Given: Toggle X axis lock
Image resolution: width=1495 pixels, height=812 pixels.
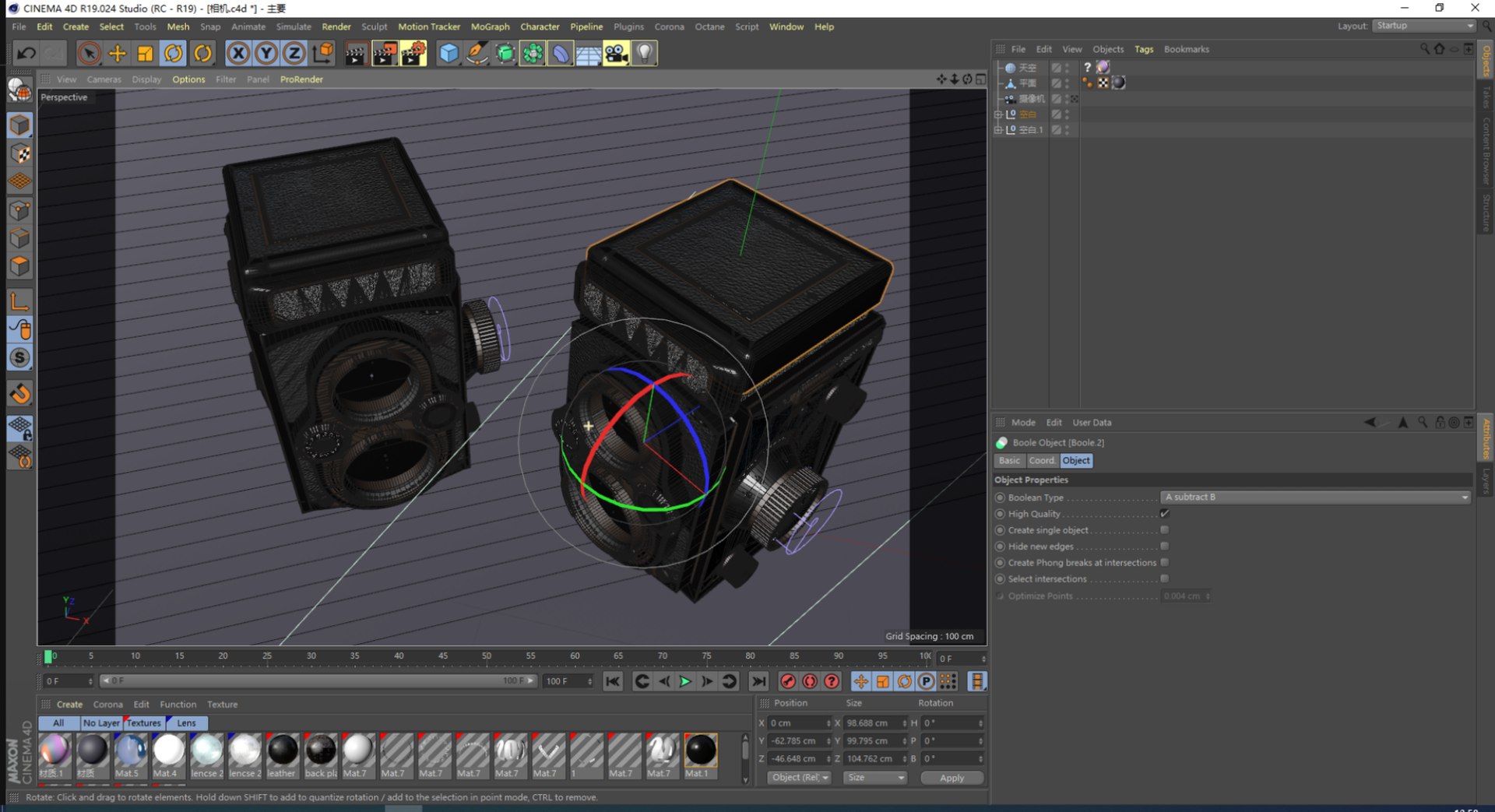Looking at the screenshot, I should 238,53.
